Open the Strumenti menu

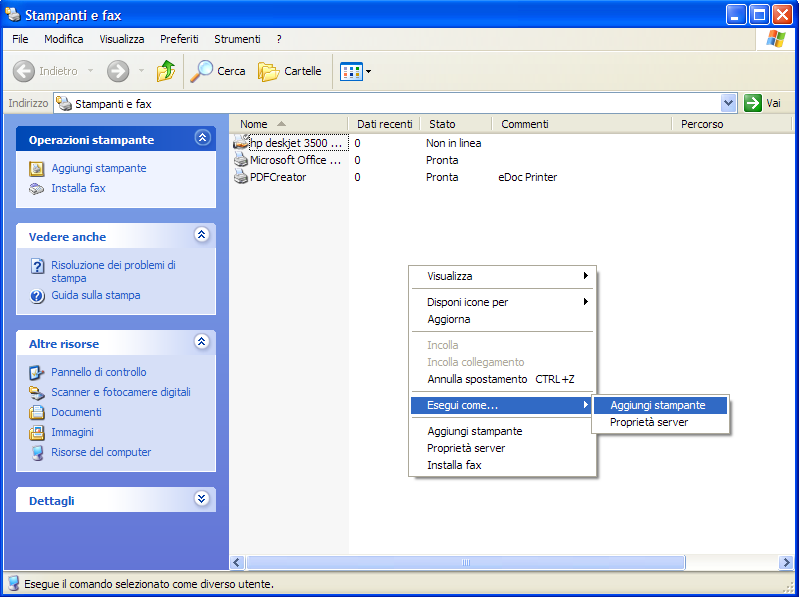click(237, 39)
